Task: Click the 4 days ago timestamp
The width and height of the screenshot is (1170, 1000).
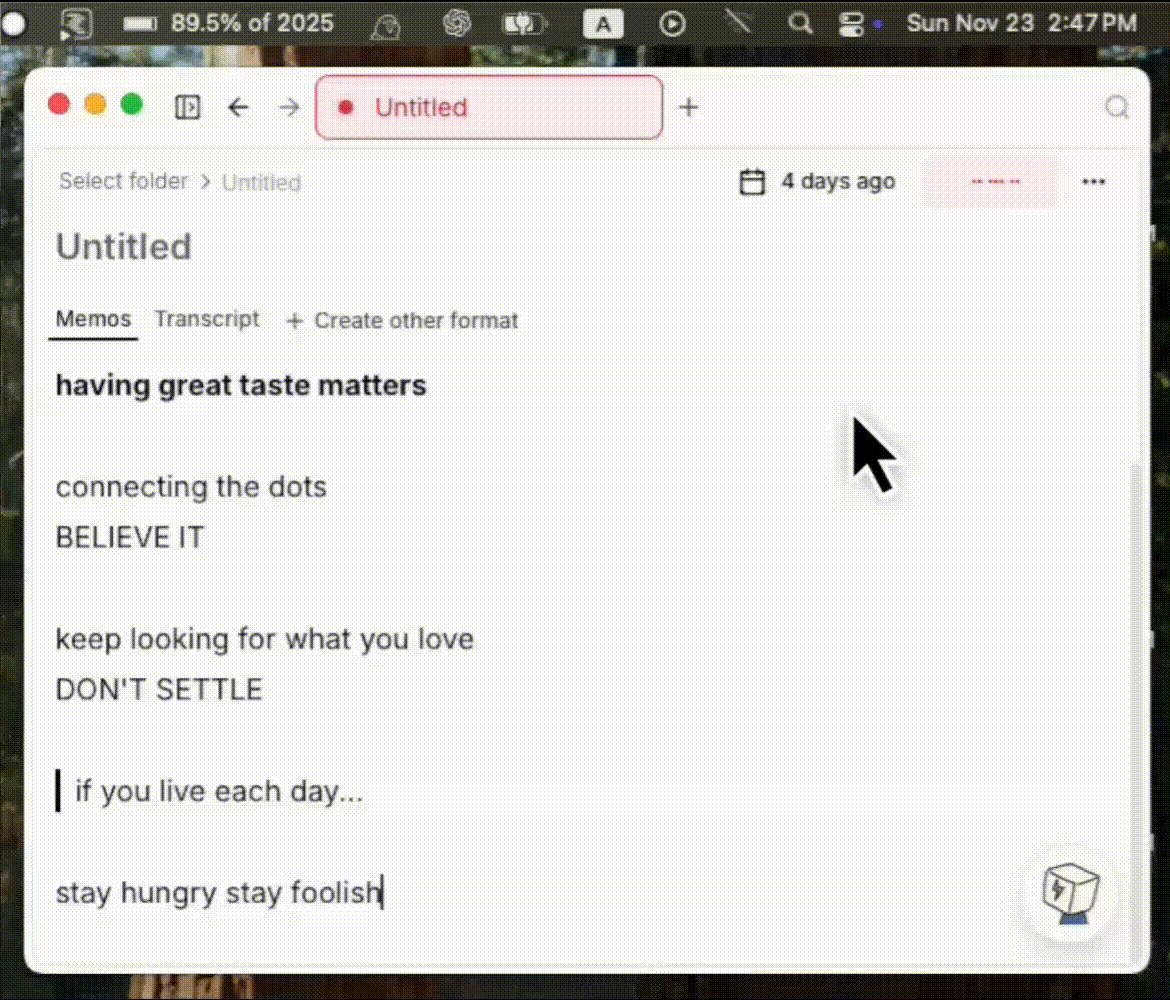Action: pos(838,181)
